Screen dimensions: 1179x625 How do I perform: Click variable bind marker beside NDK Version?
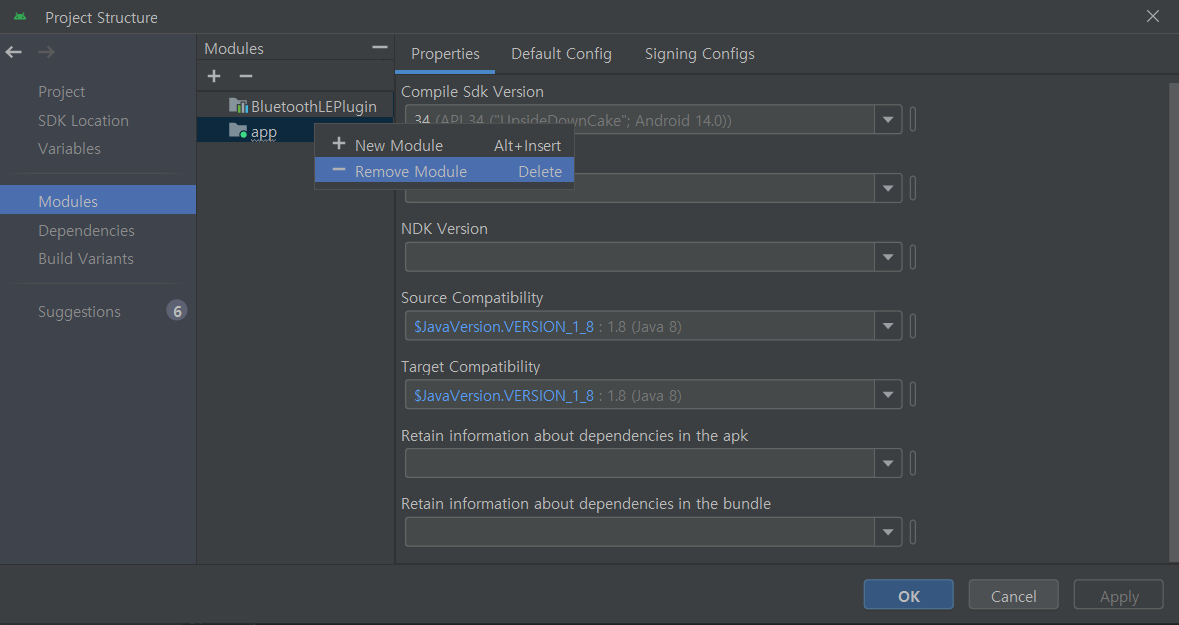tap(913, 257)
